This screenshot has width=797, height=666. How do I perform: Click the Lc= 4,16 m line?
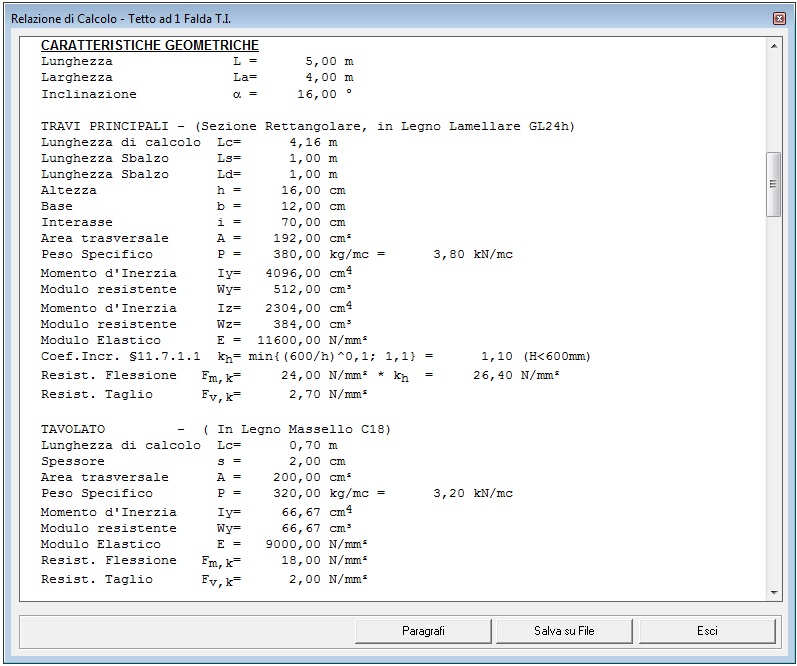point(189,142)
